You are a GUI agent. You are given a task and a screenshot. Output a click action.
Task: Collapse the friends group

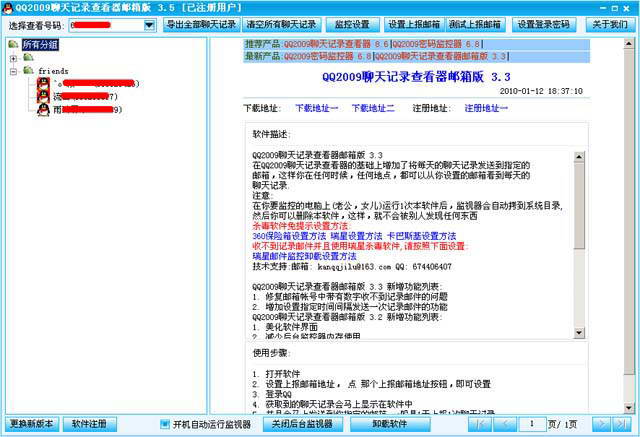point(13,71)
